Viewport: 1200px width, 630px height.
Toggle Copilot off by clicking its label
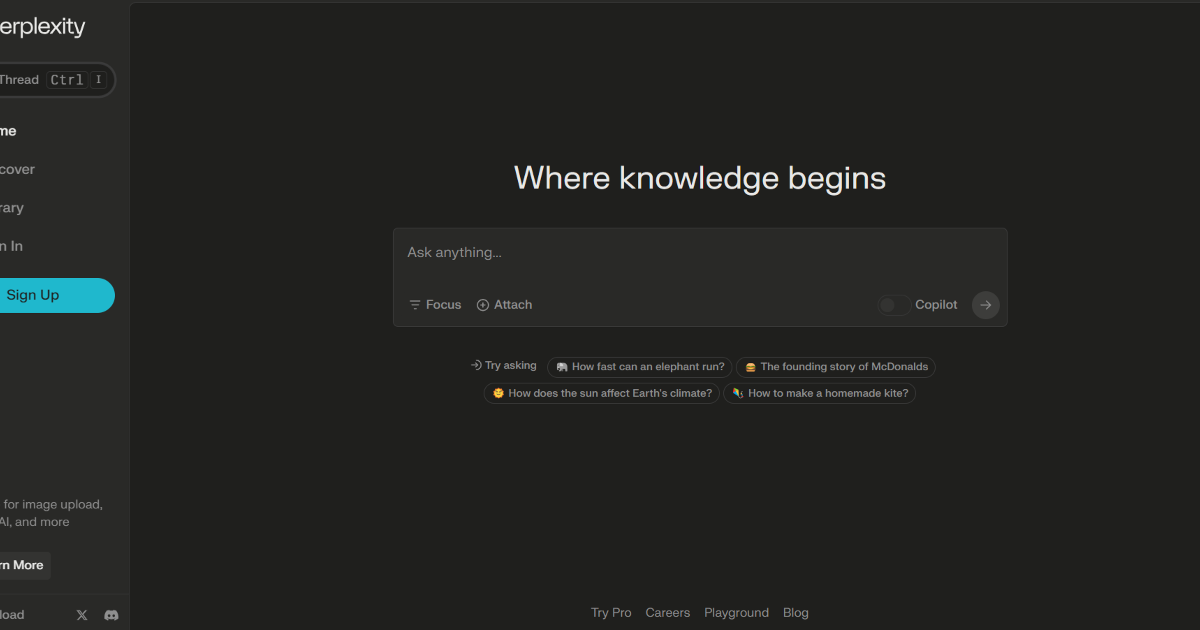coord(936,304)
